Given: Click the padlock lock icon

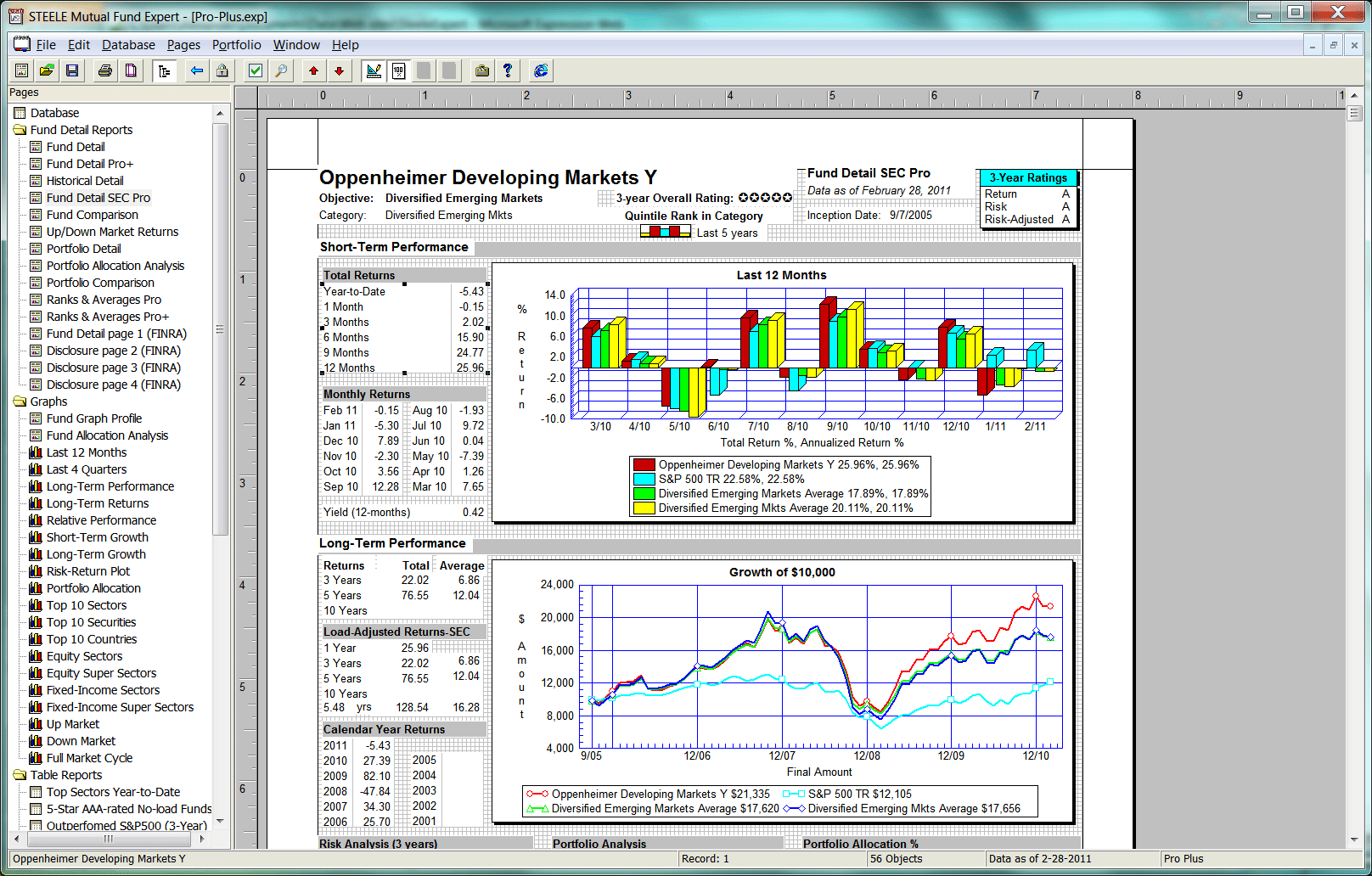Looking at the screenshot, I should coord(222,71).
